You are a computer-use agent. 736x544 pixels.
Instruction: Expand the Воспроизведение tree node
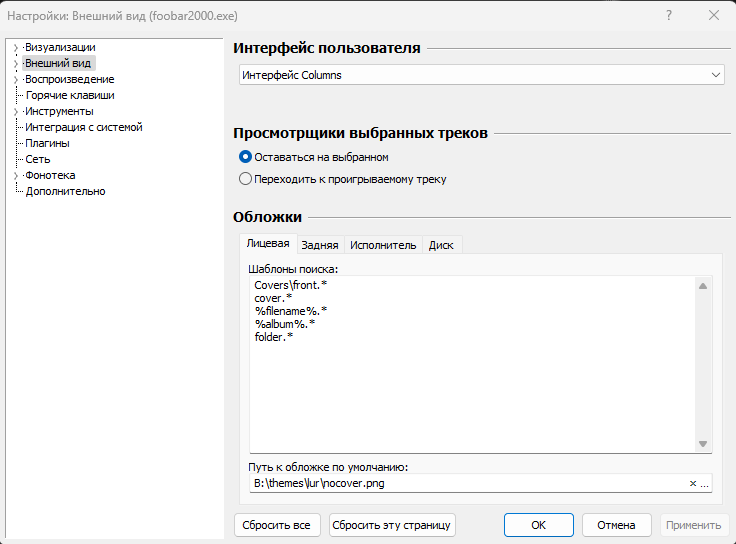tap(15, 79)
